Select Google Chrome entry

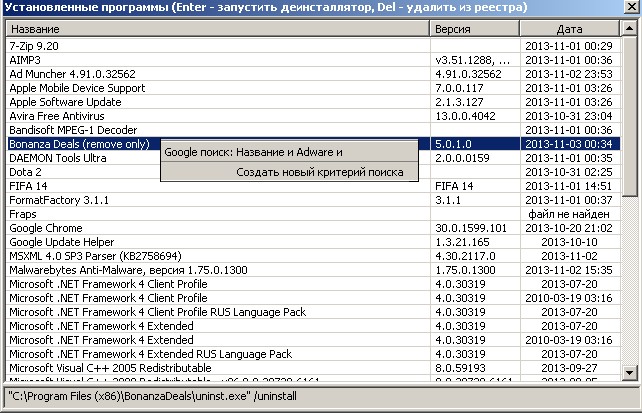(313, 228)
